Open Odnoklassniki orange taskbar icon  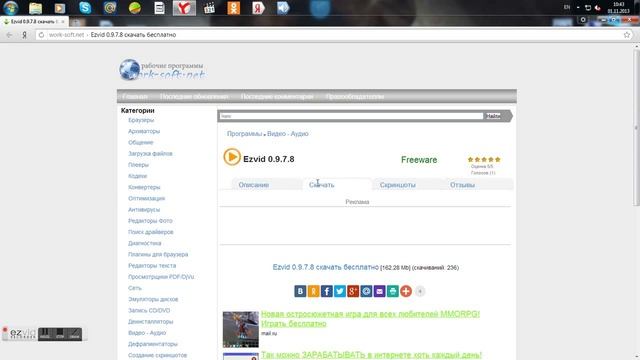tap(234, 8)
